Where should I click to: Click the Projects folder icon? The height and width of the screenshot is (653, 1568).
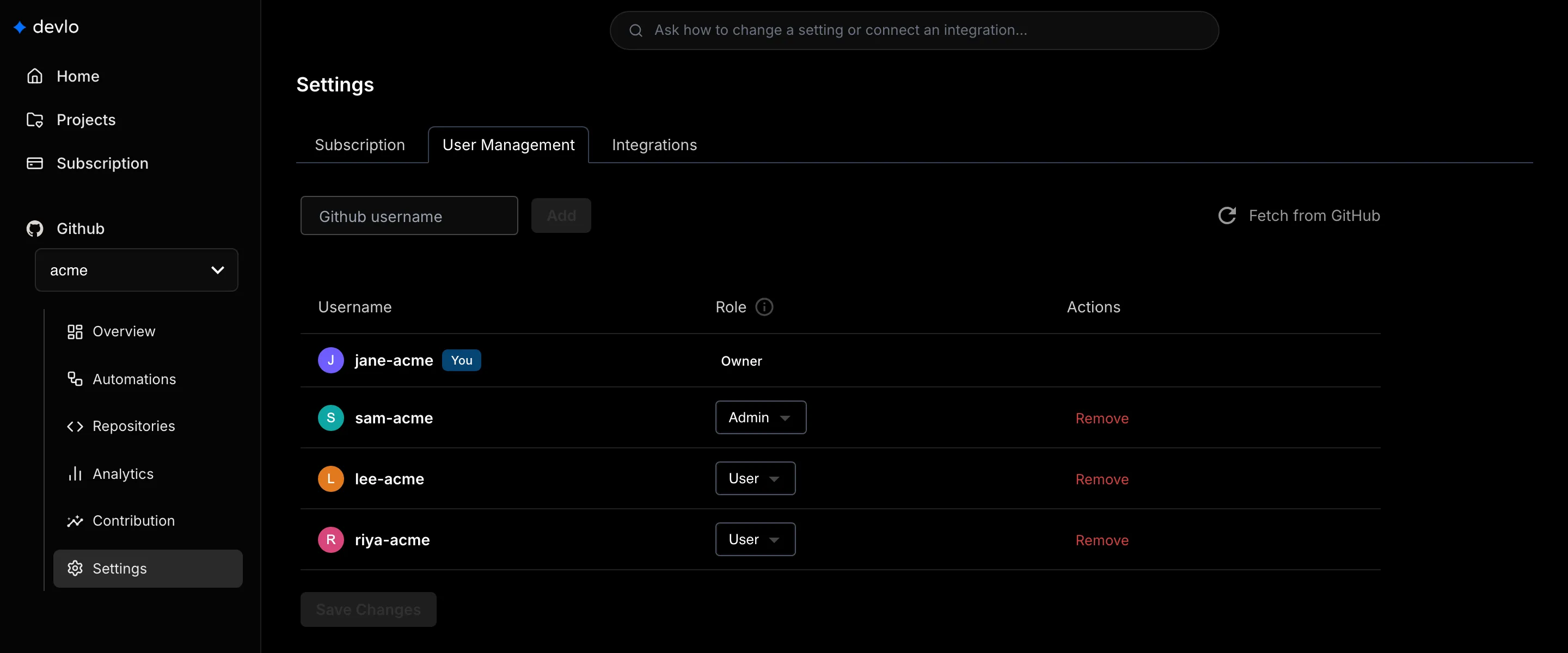tap(35, 120)
